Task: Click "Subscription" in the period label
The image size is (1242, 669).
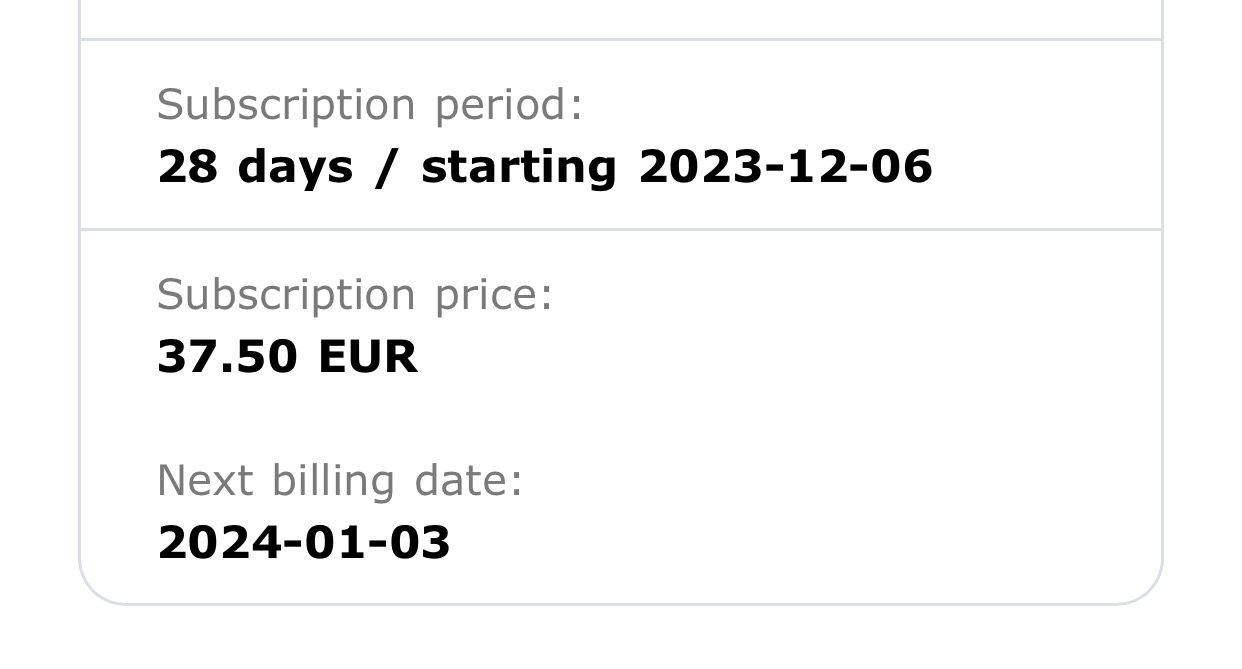Action: point(286,105)
